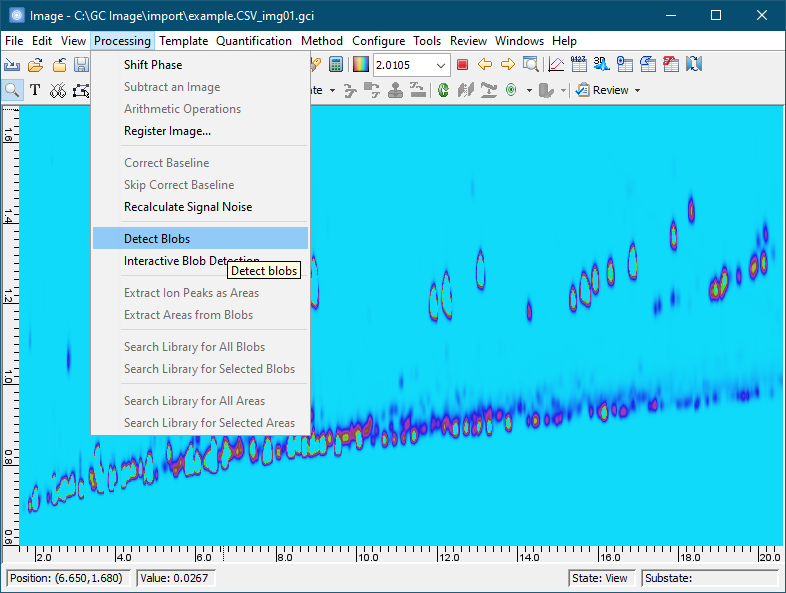Click the colormap gradient swatch icon
Image resolution: width=786 pixels, height=593 pixels.
coord(360,65)
